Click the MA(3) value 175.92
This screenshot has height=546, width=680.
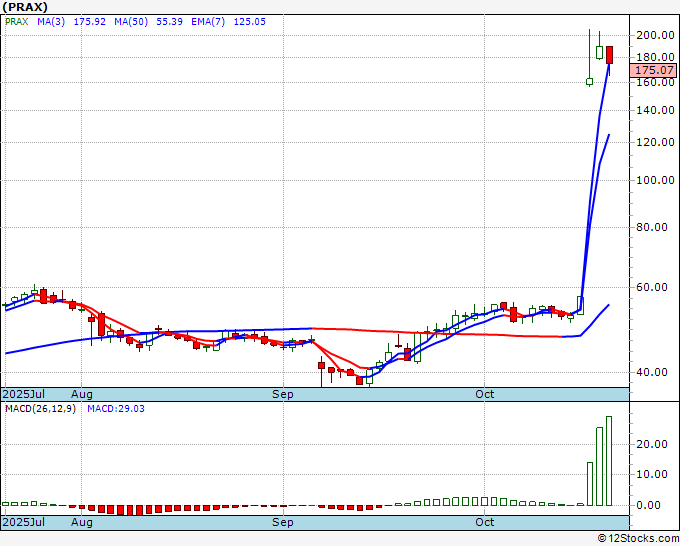pos(89,22)
